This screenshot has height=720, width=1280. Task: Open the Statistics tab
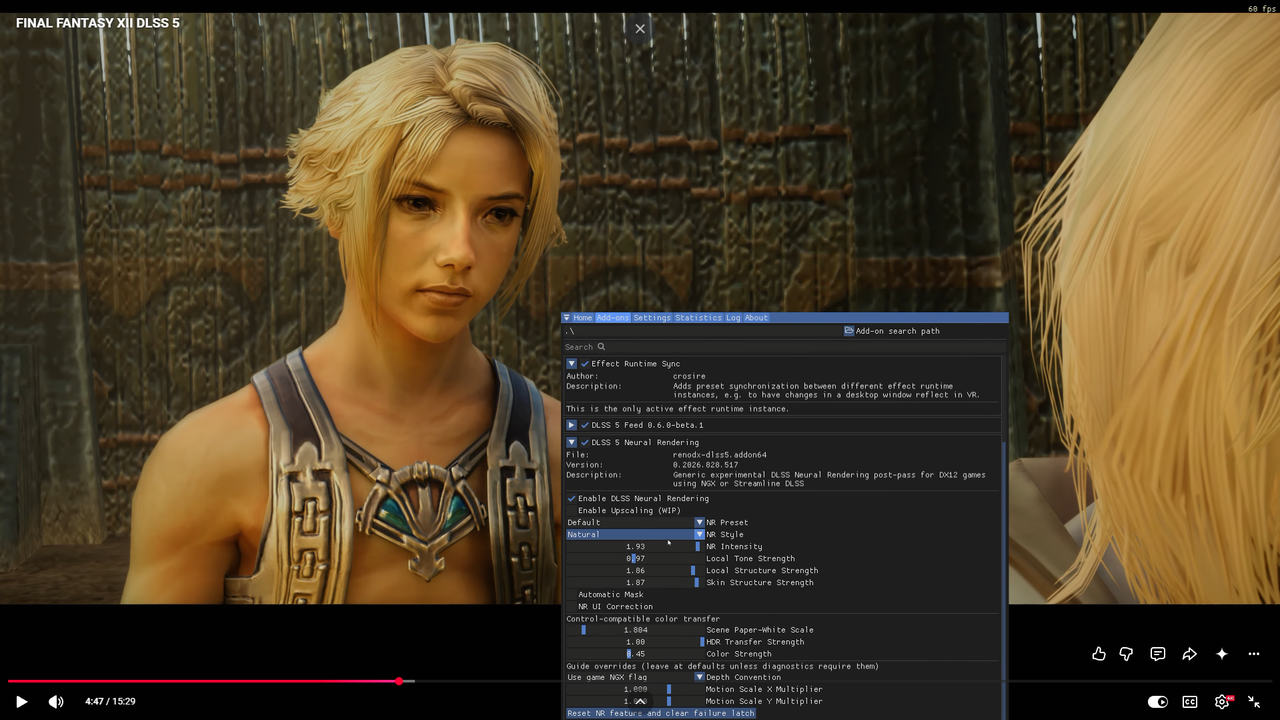click(698, 318)
